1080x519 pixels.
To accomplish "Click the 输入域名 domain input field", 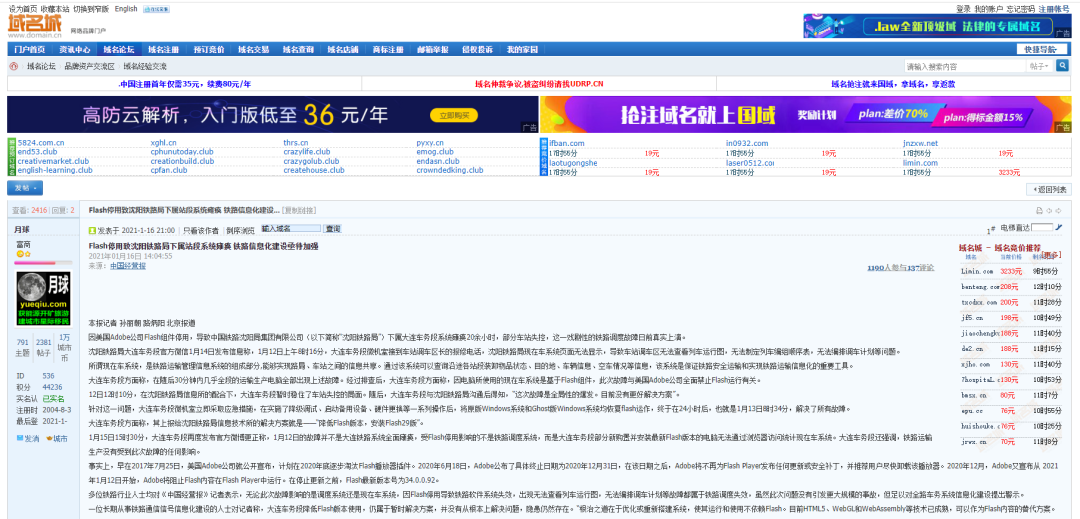I will coord(291,229).
